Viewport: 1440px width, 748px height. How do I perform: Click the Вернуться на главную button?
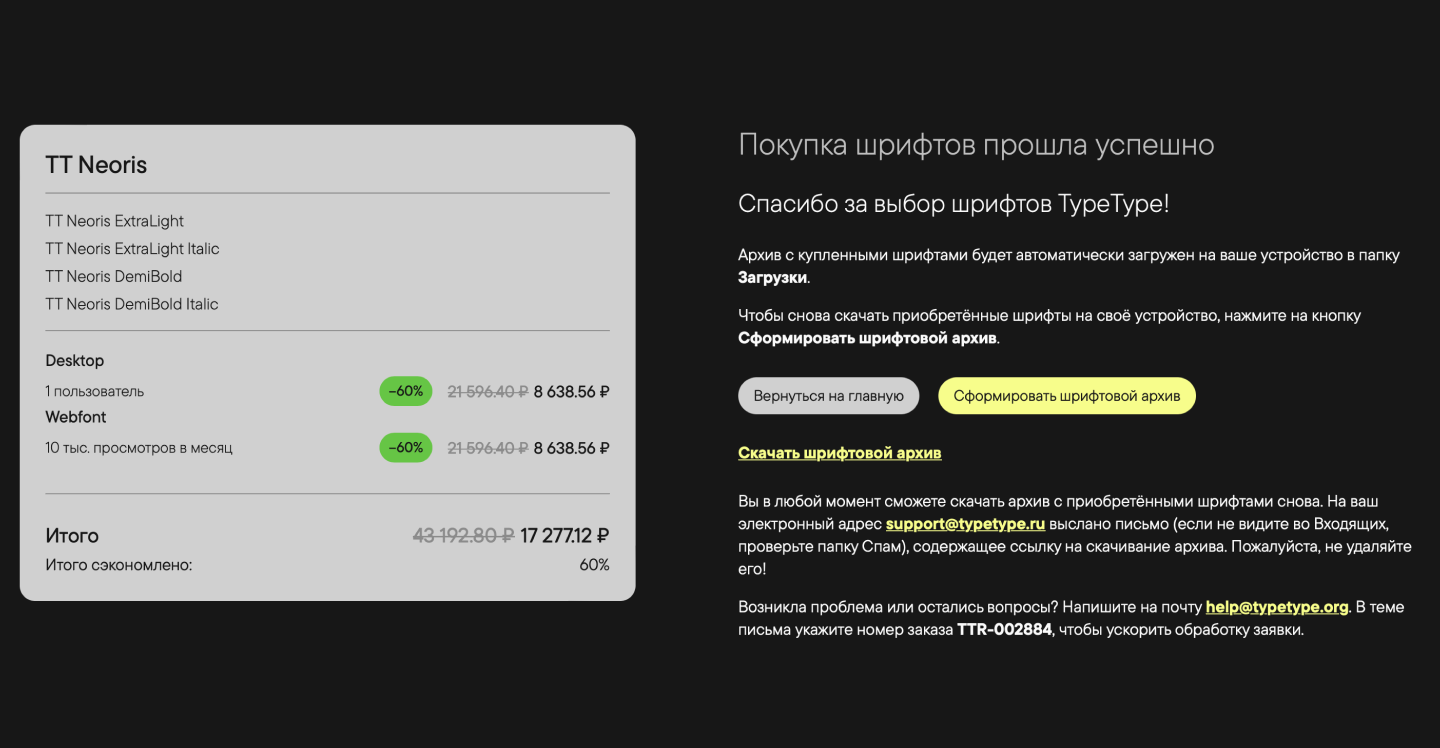click(828, 396)
